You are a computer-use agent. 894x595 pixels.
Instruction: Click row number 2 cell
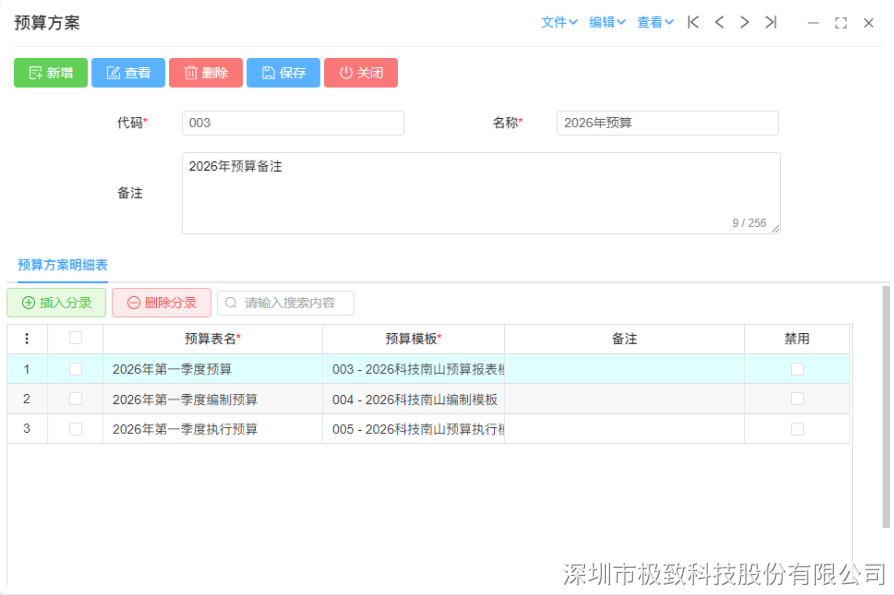tap(27, 399)
